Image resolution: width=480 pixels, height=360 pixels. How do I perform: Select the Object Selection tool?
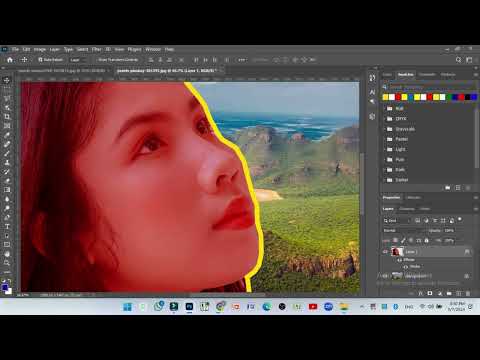click(7, 108)
